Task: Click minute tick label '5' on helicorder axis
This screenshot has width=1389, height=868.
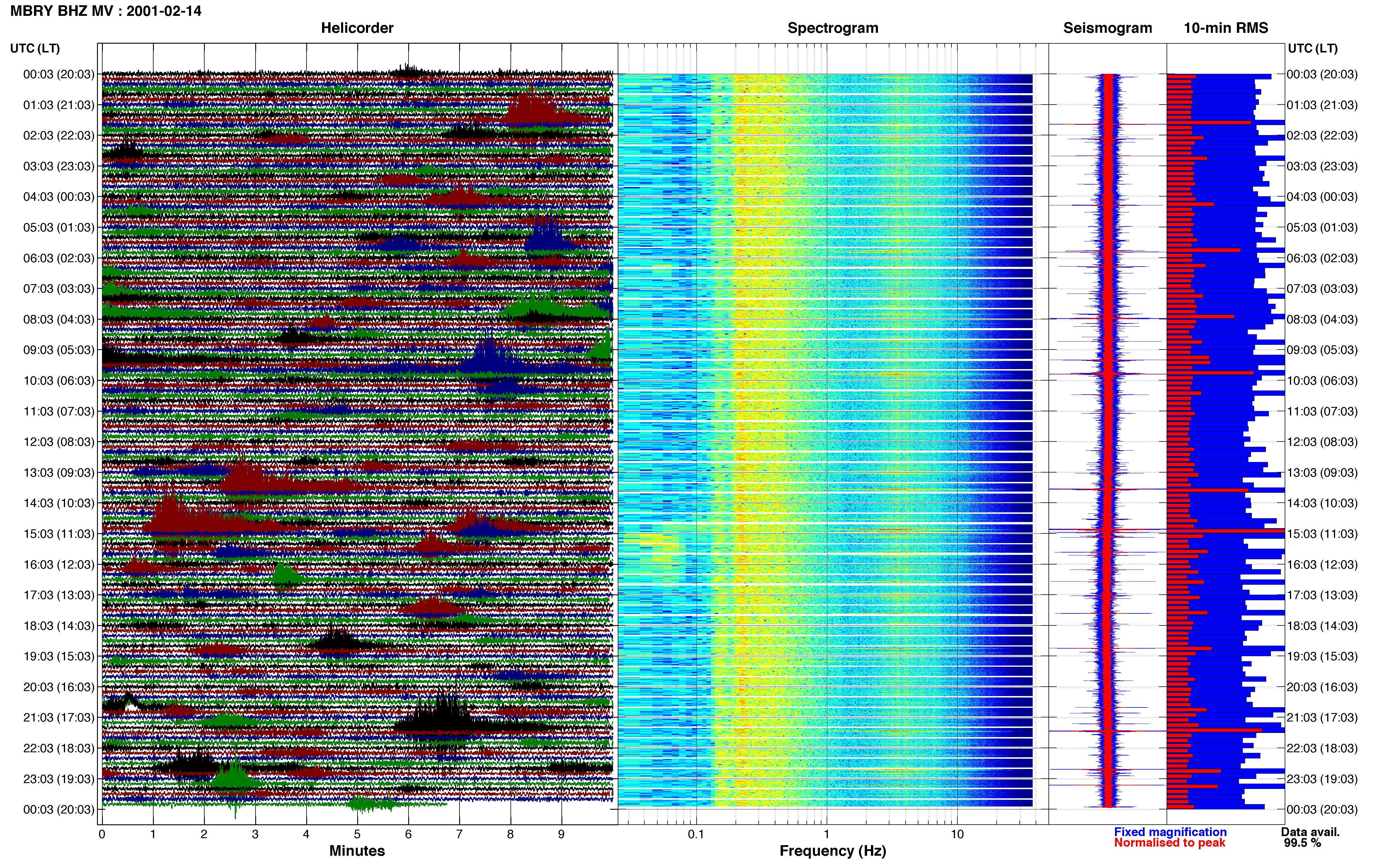Action: coord(357,834)
